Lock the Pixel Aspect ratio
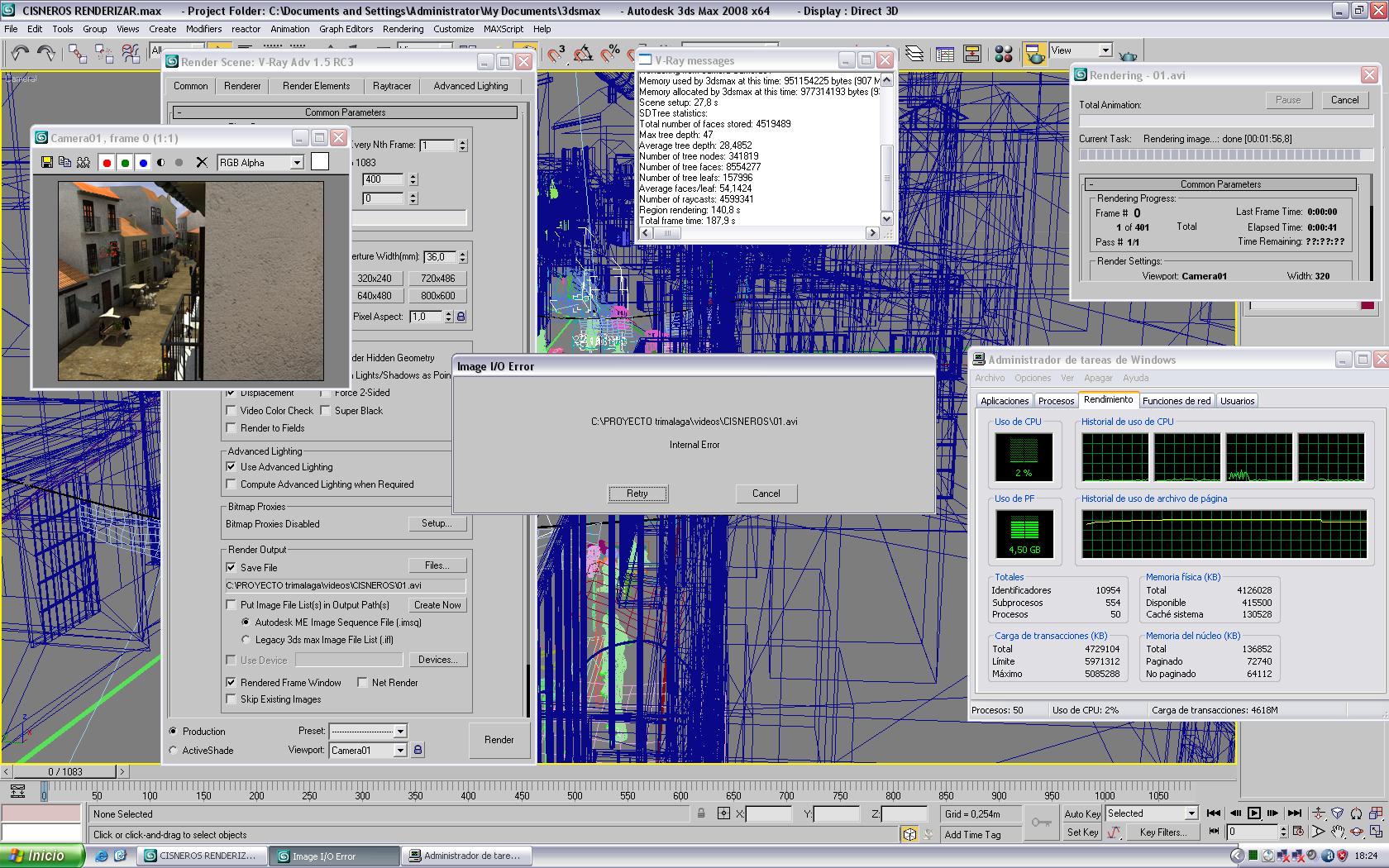The image size is (1389, 868). point(461,317)
